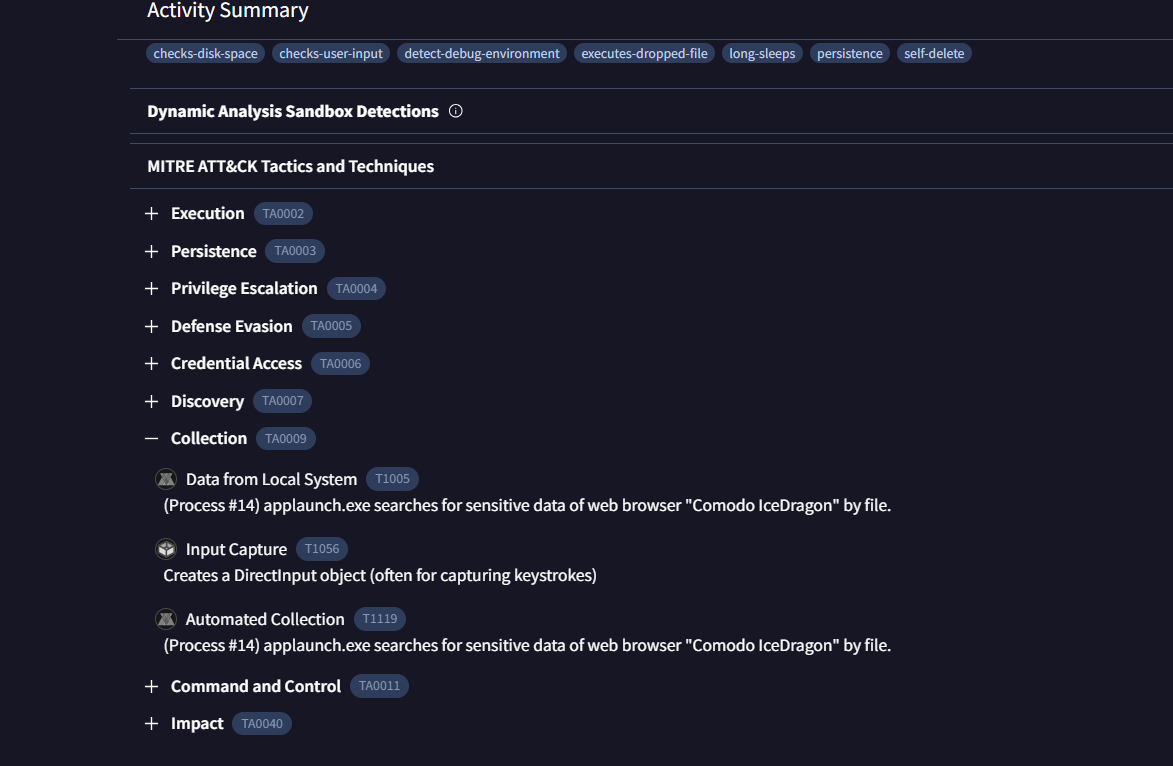Click the self-delete behavior tag
1173x766 pixels.
(934, 54)
